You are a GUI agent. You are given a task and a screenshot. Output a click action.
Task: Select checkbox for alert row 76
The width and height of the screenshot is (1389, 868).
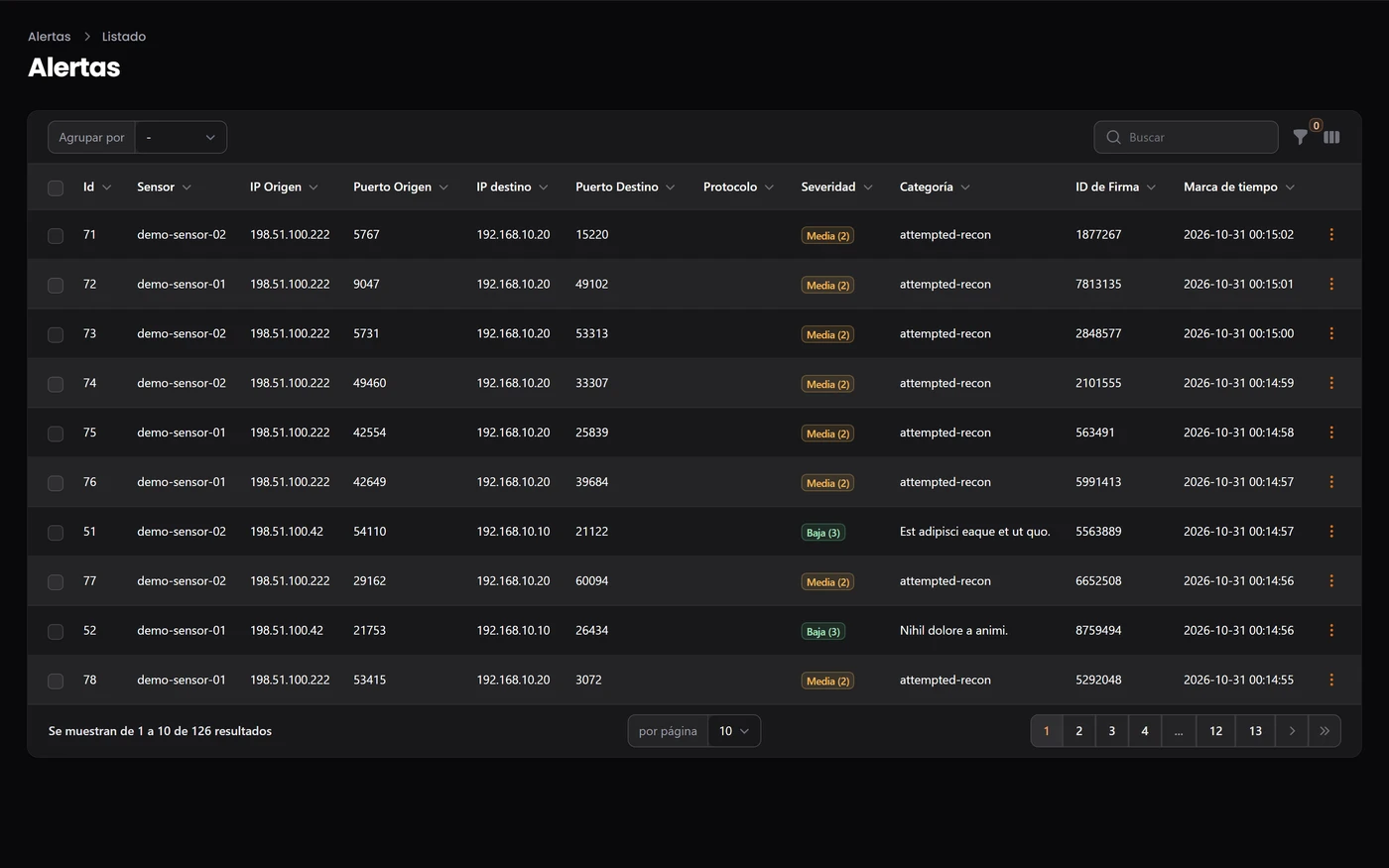(x=56, y=484)
